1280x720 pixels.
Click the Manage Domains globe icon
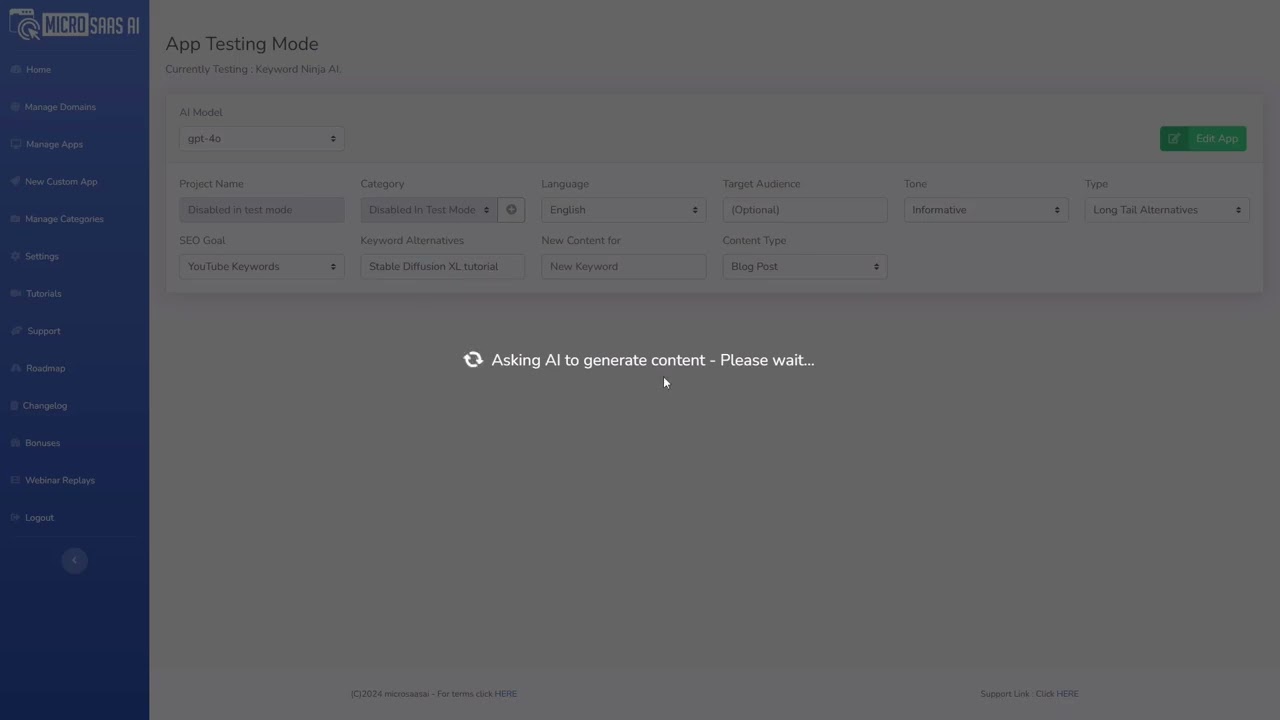(15, 107)
